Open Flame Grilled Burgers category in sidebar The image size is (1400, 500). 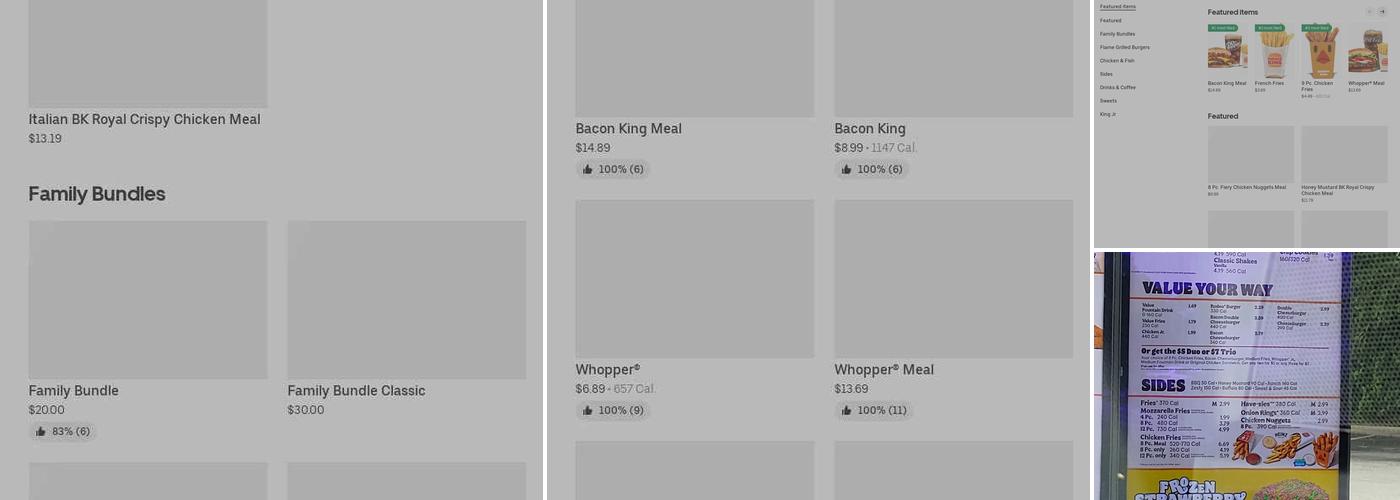1124,47
